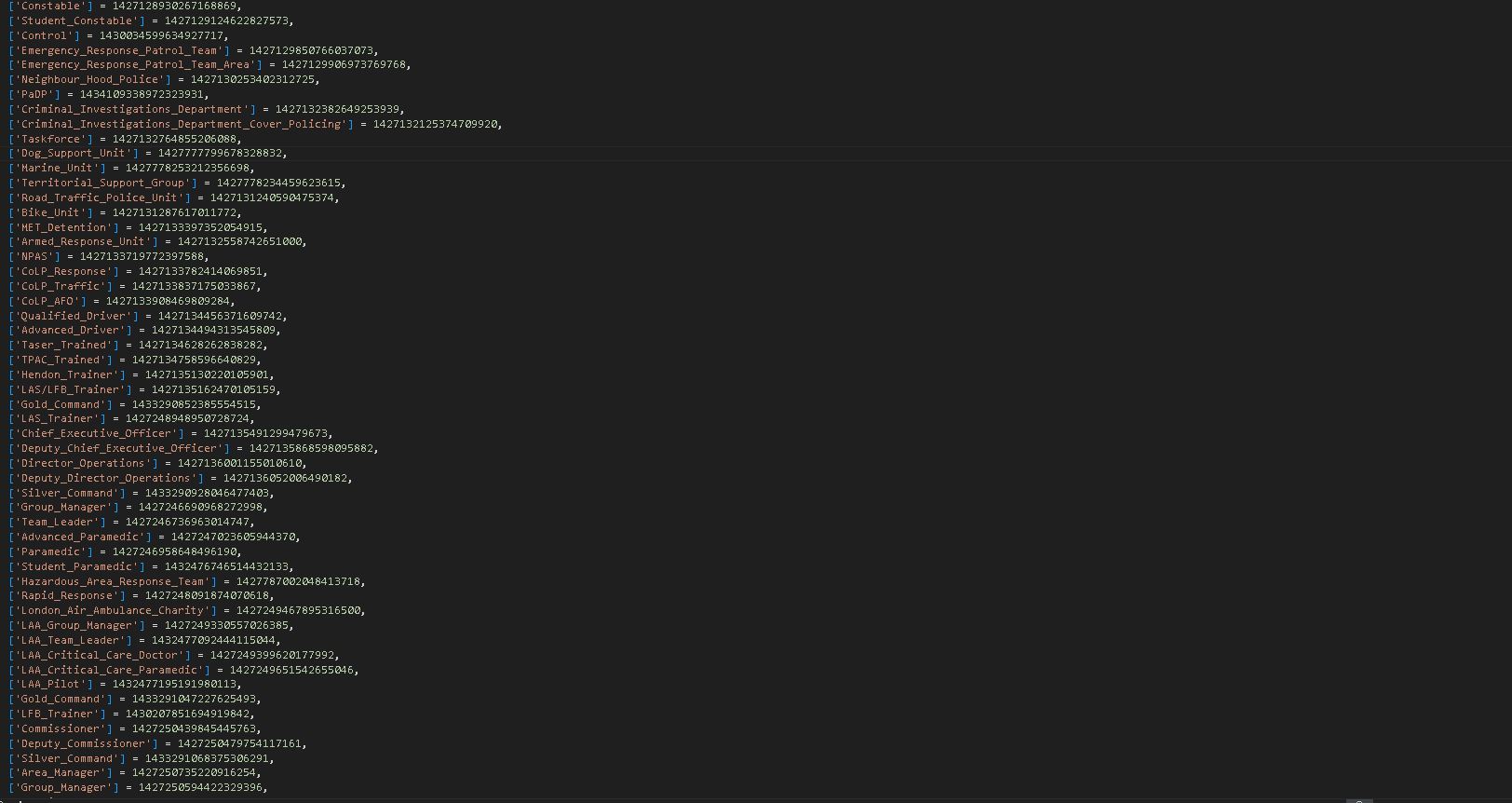Click the 'LFB_Trainer' ID number value
The width and height of the screenshot is (1512, 803).
coord(189,715)
